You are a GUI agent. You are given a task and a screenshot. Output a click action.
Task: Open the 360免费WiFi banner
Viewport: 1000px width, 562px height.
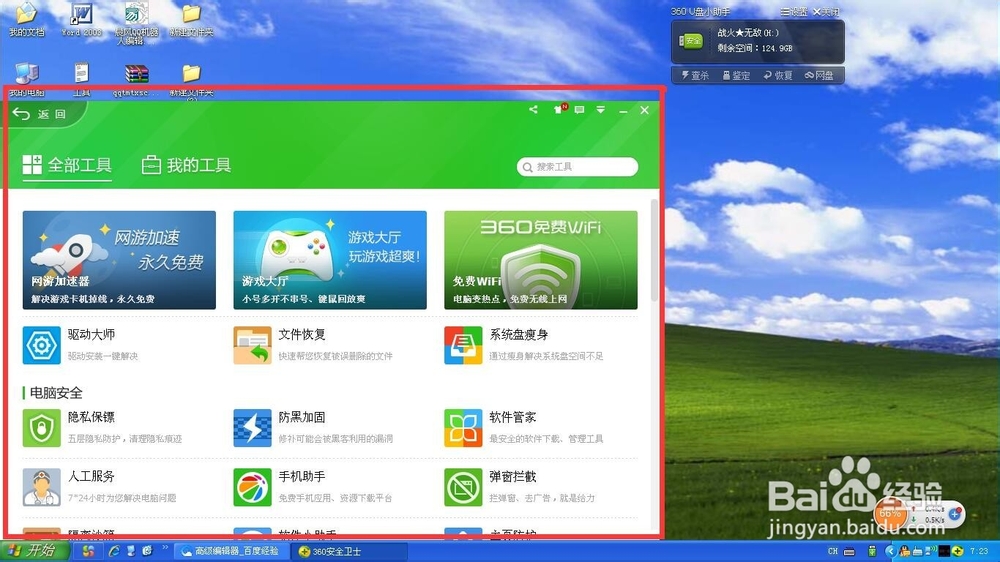tap(541, 260)
